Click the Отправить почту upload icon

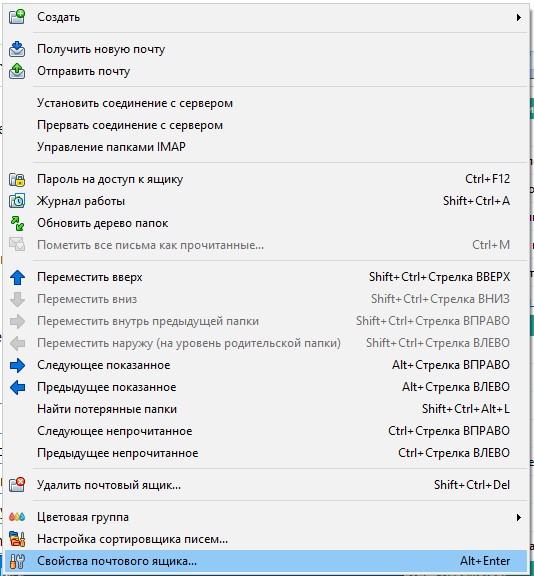[x=17, y=71]
